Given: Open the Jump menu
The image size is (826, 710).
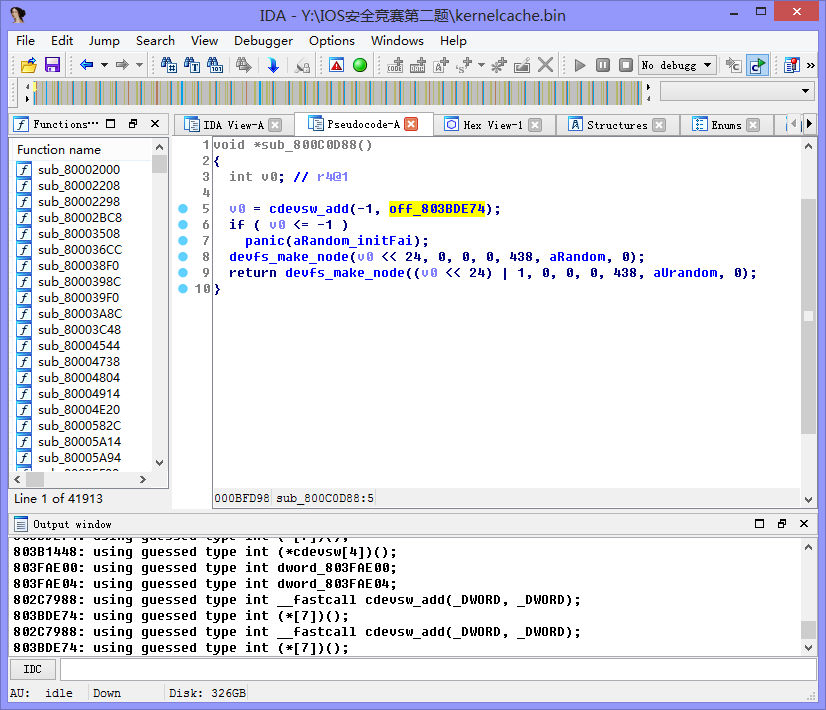Looking at the screenshot, I should coord(104,41).
